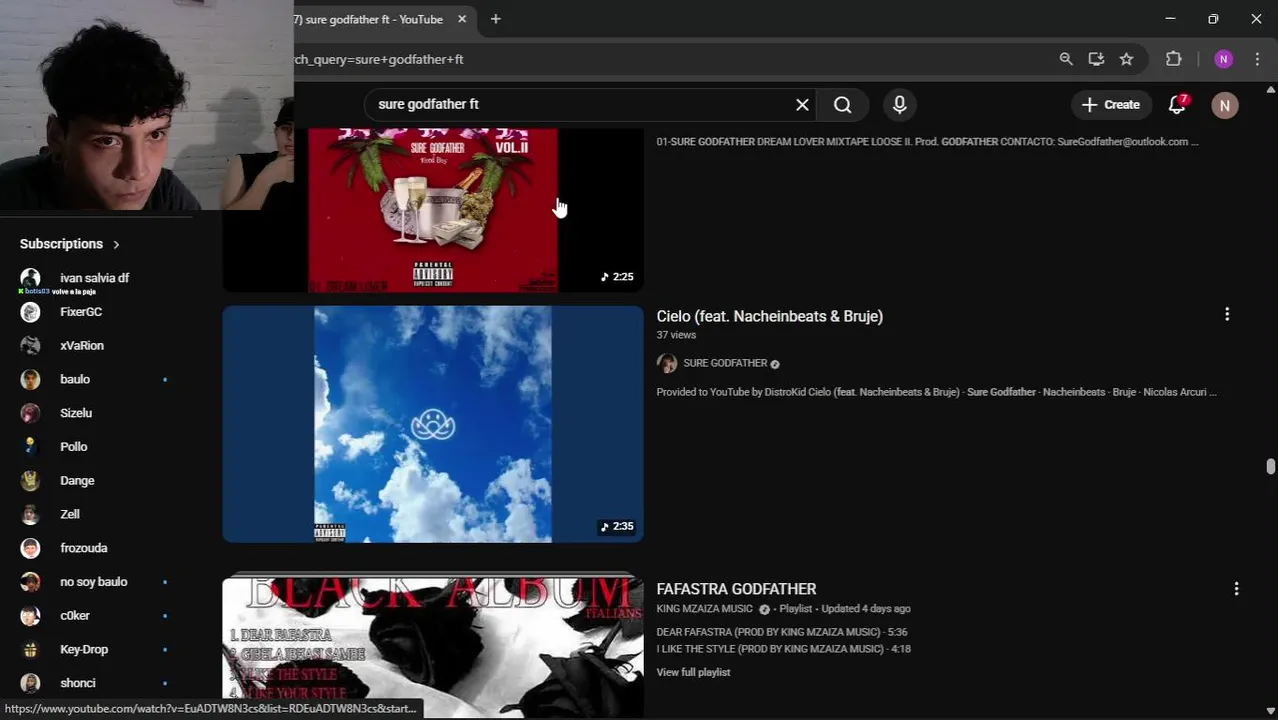Screen dimensions: 1278x720
Task: Focus the browser address bar URL
Action: coord(660,59)
